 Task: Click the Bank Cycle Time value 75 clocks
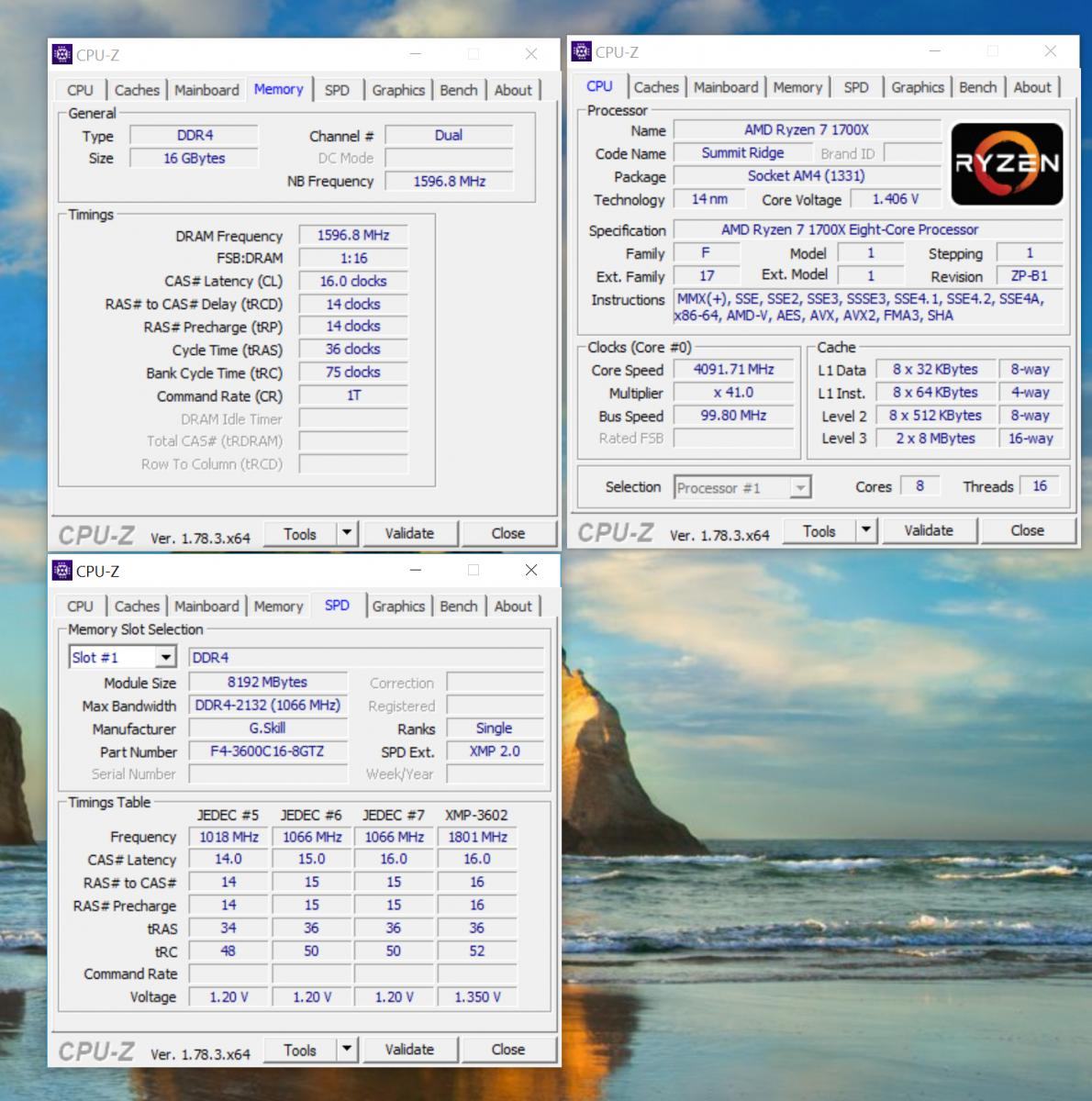tap(353, 373)
